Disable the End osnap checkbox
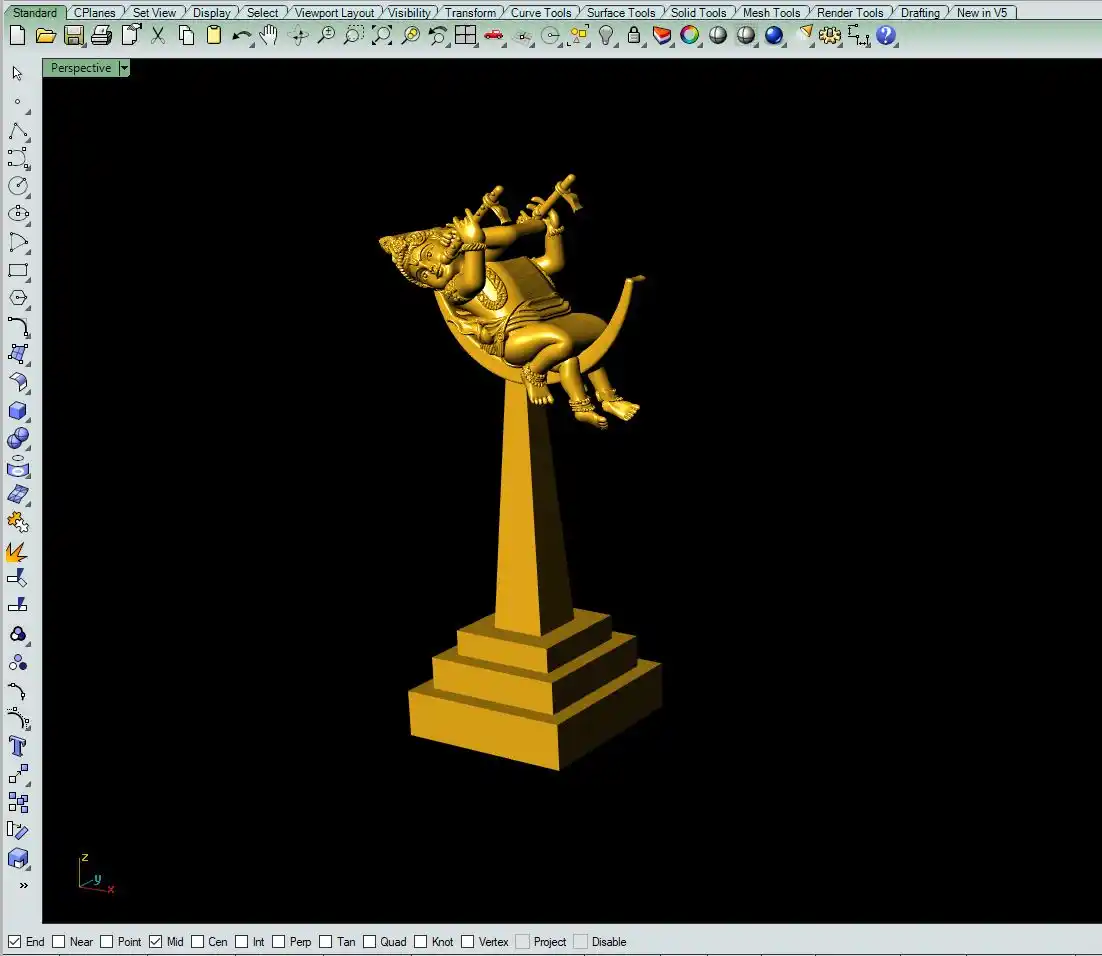This screenshot has width=1102, height=956. 15,941
